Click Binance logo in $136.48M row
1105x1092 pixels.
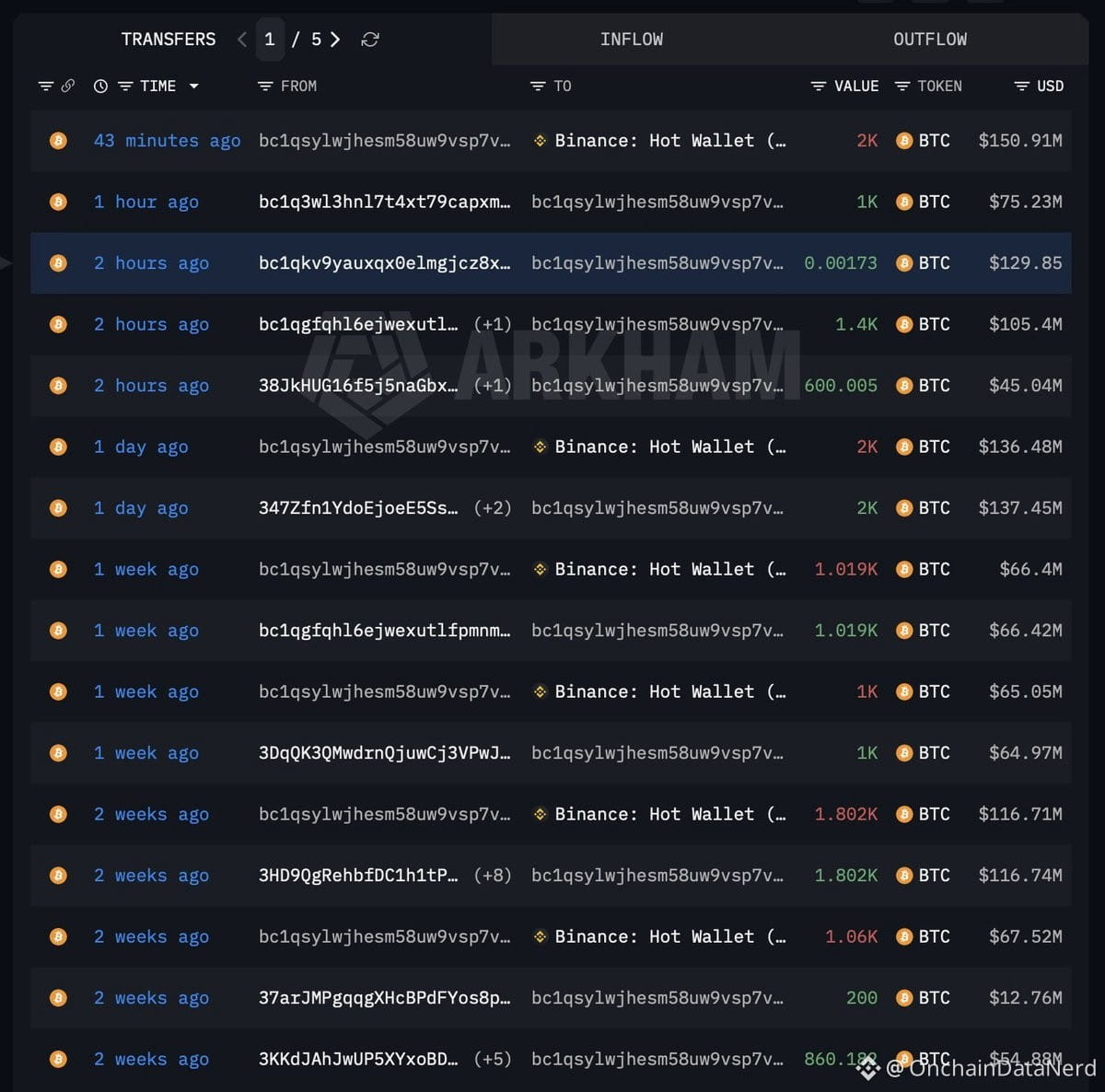pyautogui.click(x=541, y=447)
